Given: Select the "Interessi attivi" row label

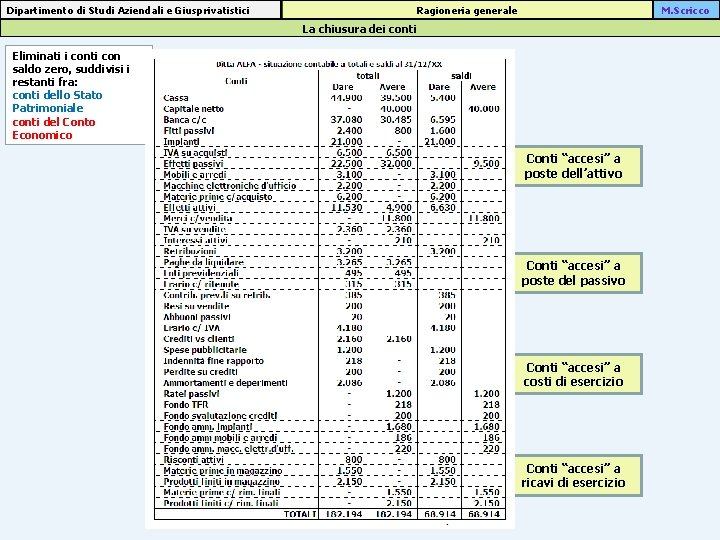Looking at the screenshot, I should [x=196, y=241].
